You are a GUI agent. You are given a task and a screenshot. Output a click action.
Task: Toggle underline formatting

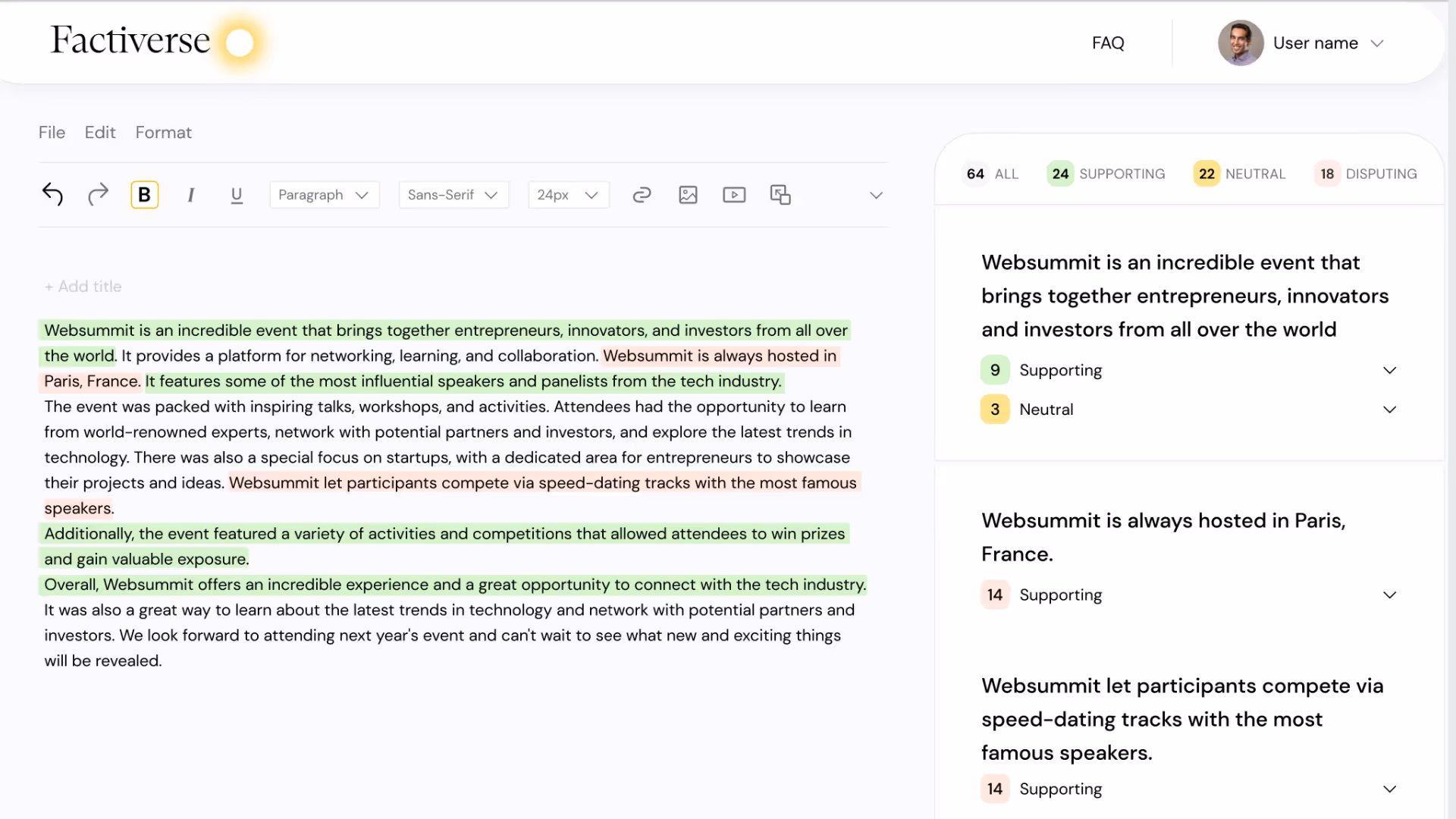(x=237, y=195)
